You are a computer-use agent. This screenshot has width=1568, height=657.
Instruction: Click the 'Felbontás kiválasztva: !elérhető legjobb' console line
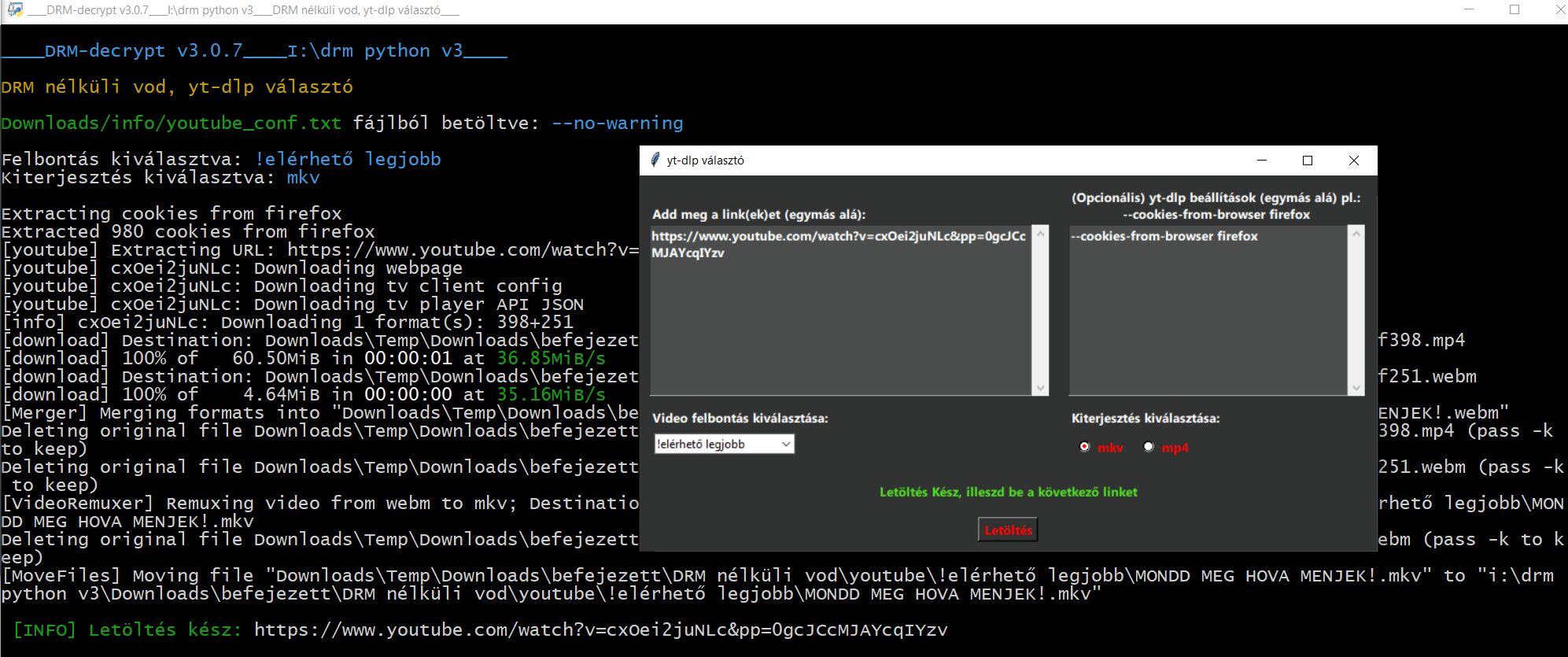click(x=221, y=160)
